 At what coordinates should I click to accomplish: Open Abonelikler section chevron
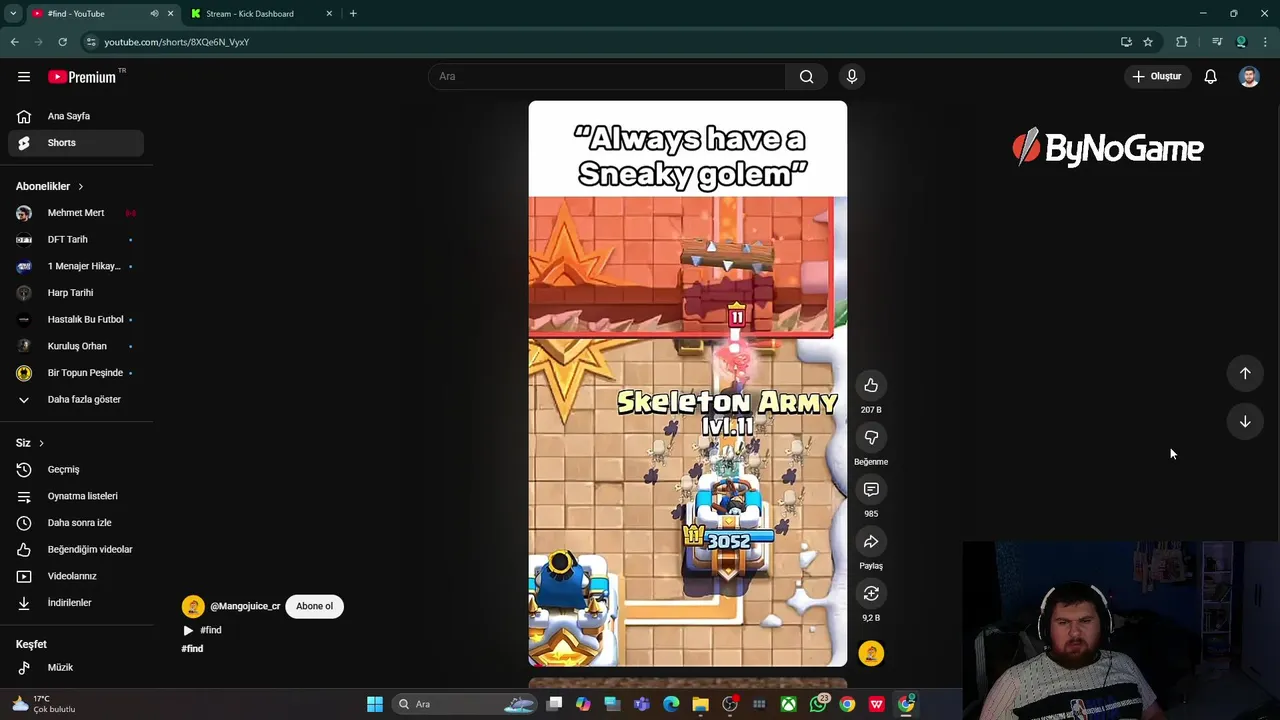pos(81,186)
